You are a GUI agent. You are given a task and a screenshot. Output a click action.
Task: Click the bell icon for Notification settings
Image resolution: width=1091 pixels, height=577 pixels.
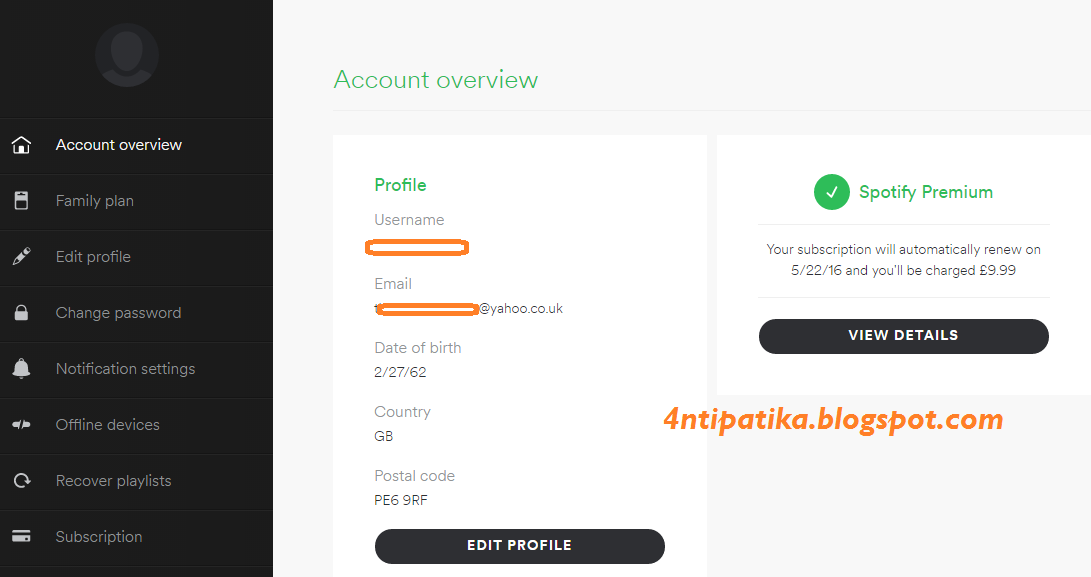[x=21, y=369]
